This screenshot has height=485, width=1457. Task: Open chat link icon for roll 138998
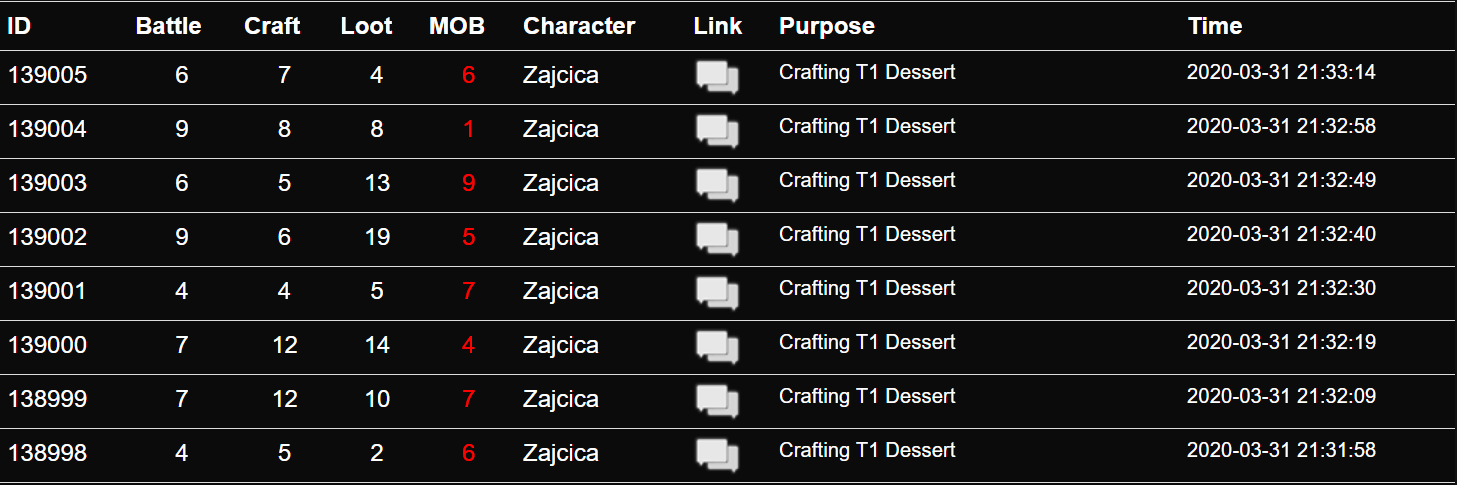point(717,455)
